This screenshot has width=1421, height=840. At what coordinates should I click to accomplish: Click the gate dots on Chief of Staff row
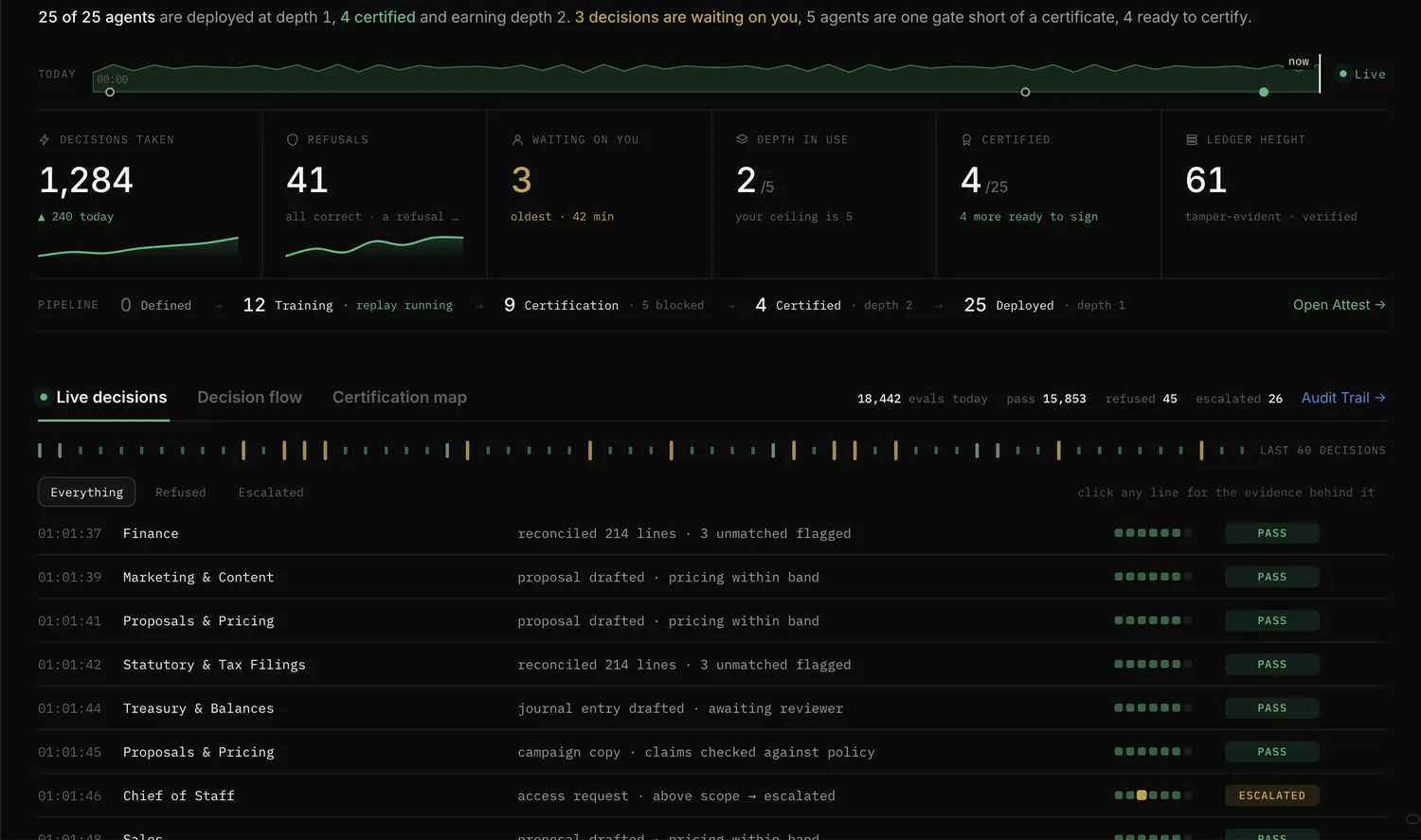(1153, 795)
